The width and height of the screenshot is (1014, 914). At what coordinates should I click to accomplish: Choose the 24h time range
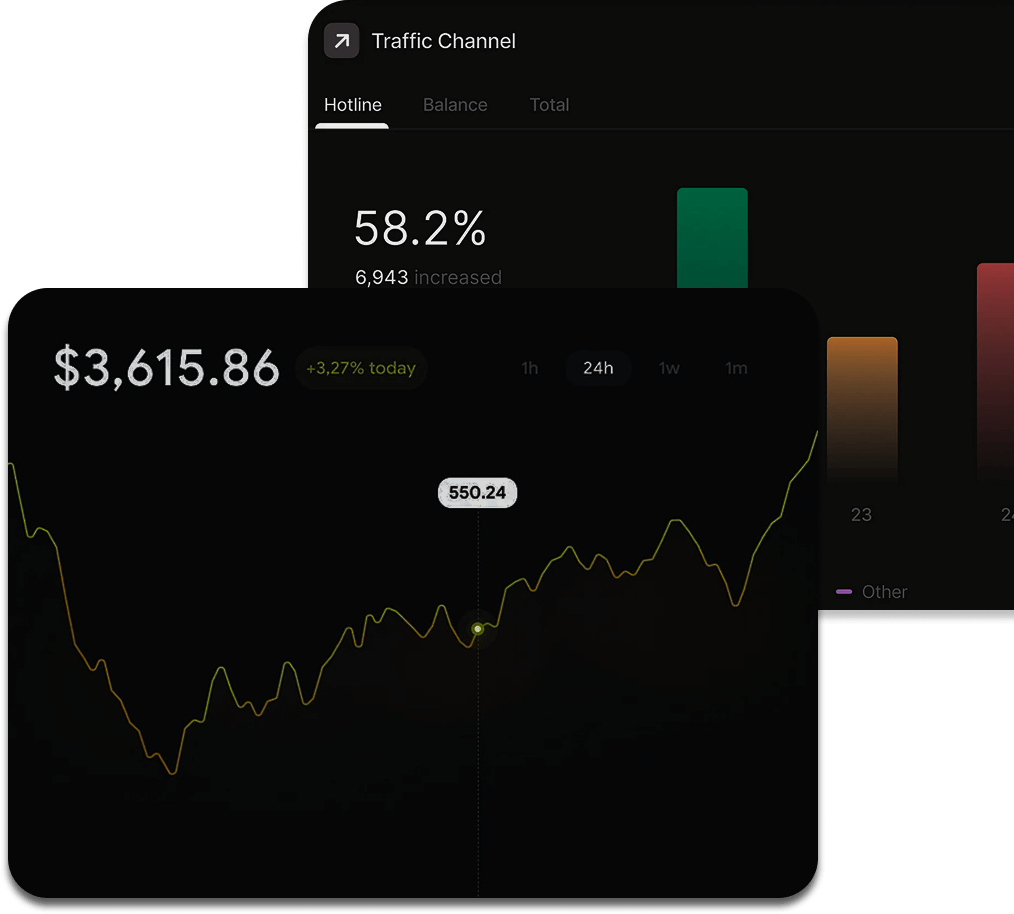pyautogui.click(x=598, y=368)
